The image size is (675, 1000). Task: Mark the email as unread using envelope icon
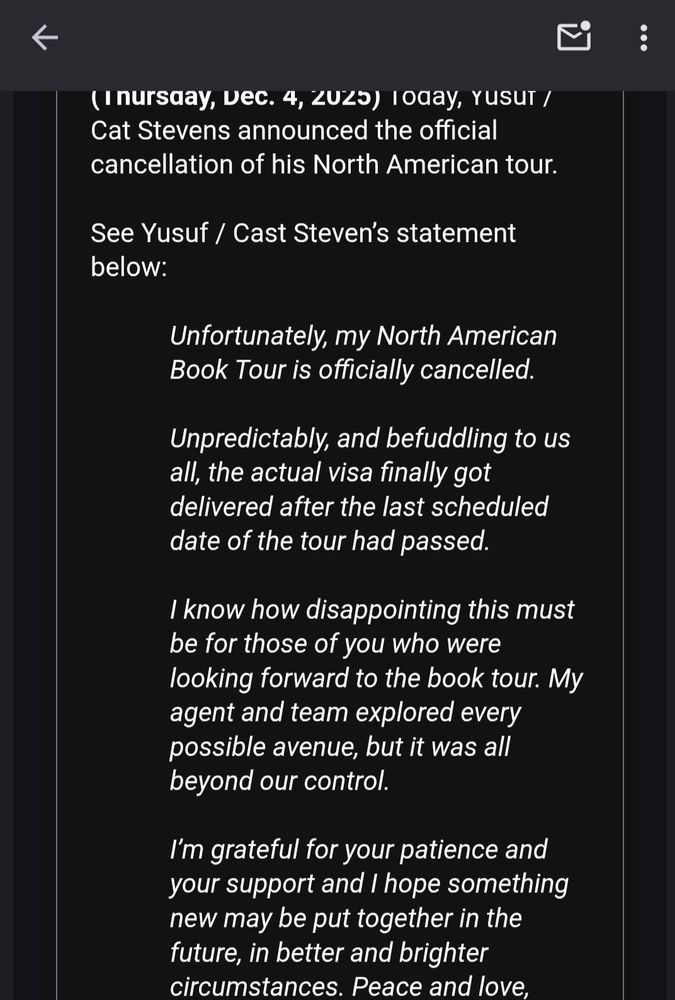click(x=573, y=36)
